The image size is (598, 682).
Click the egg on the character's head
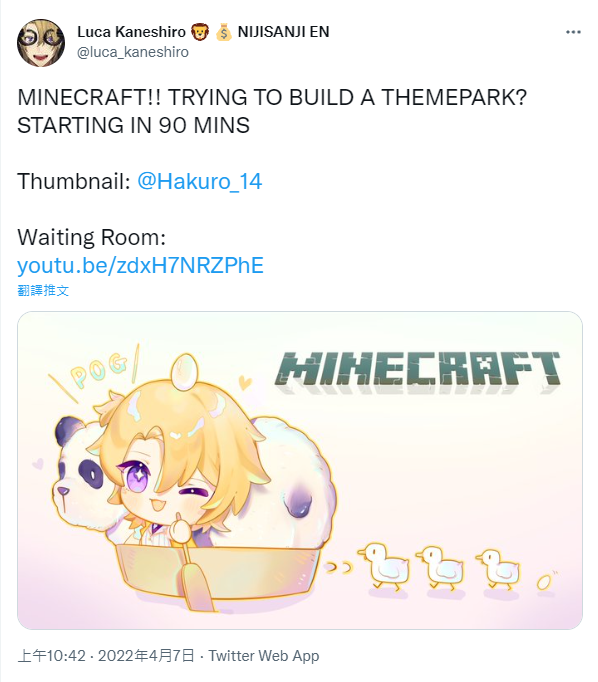coord(184,370)
